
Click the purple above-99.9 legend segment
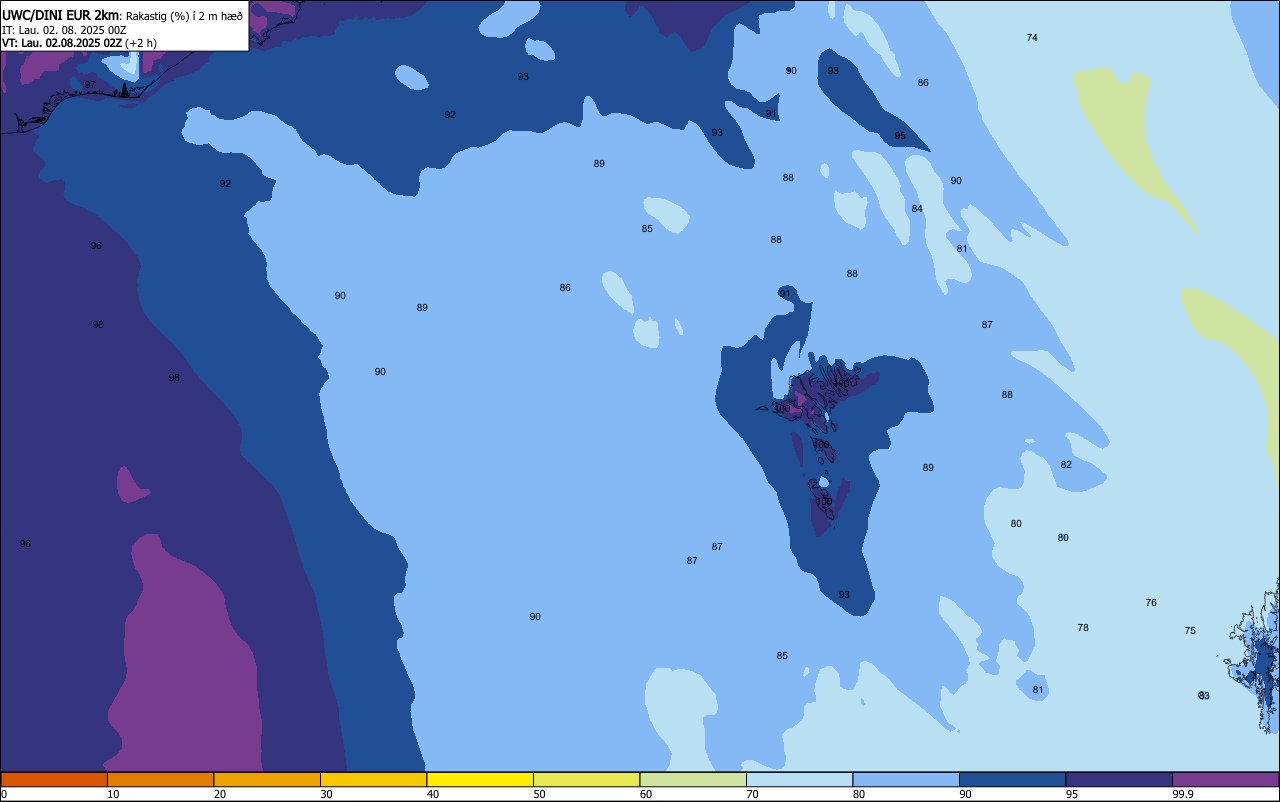click(x=1225, y=779)
